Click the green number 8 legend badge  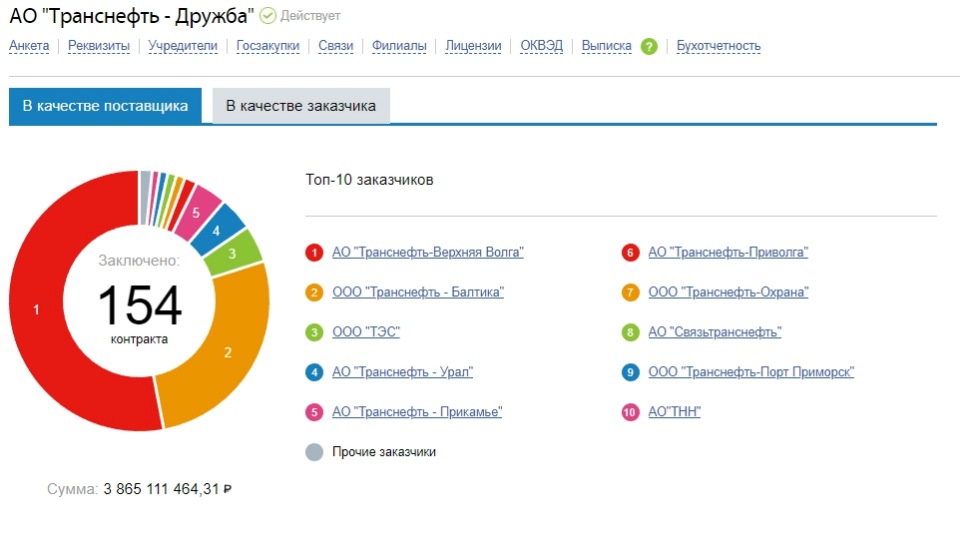click(630, 332)
